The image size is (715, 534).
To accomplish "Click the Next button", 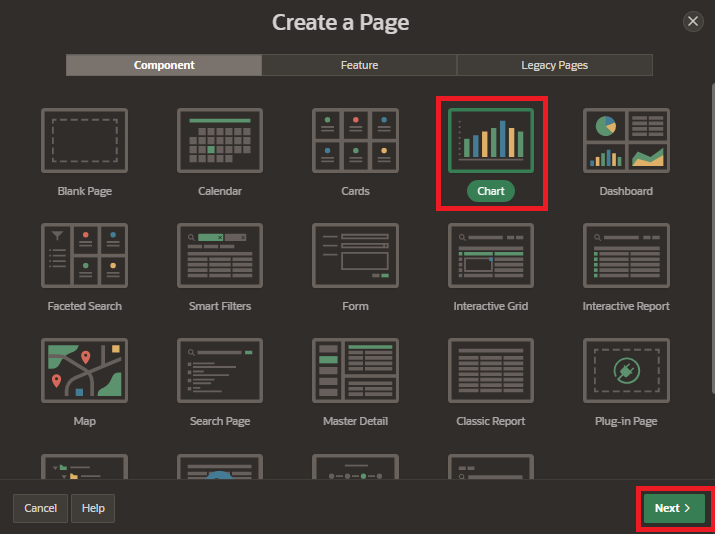I will (674, 508).
